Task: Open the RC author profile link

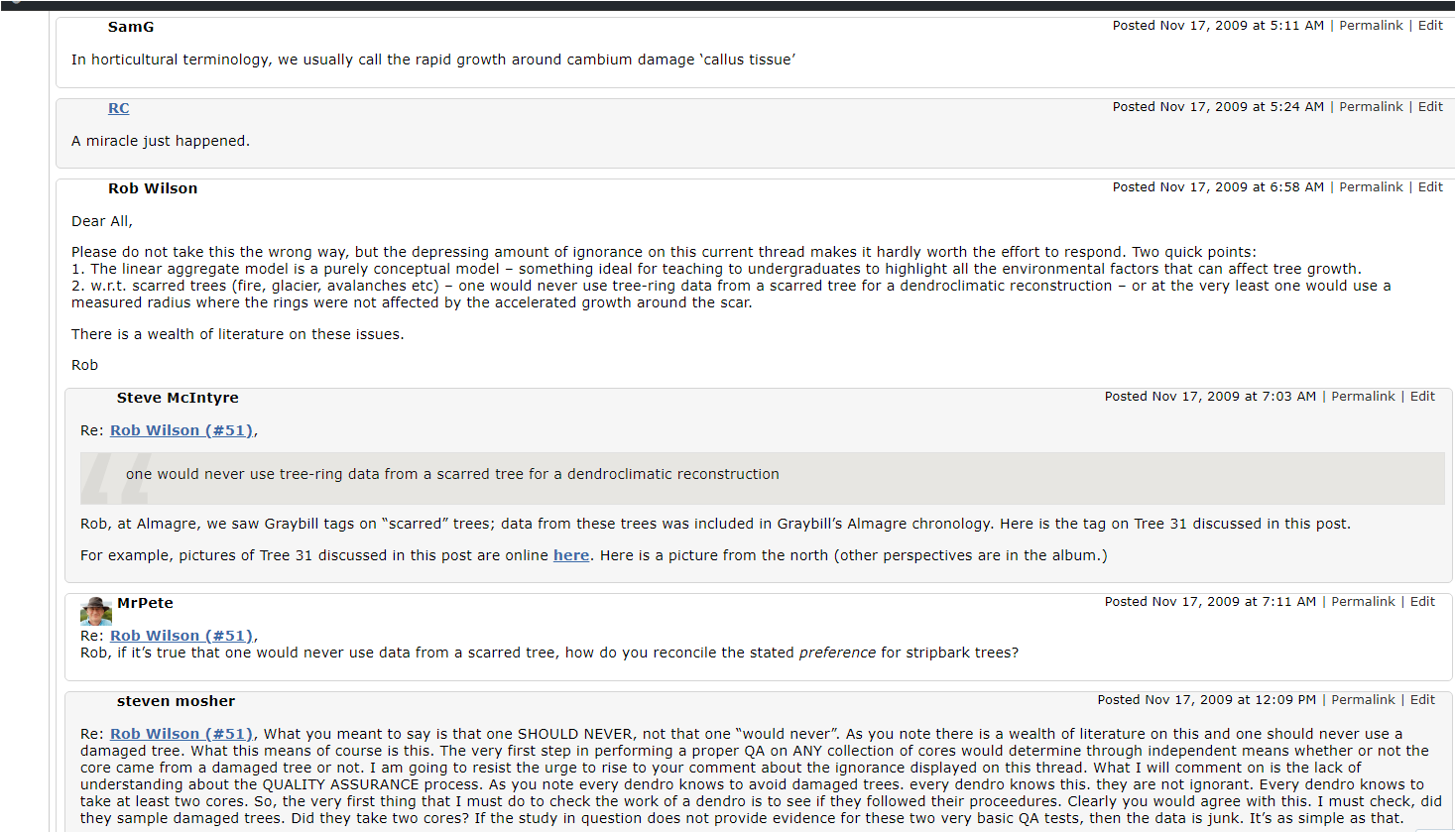Action: 119,108
